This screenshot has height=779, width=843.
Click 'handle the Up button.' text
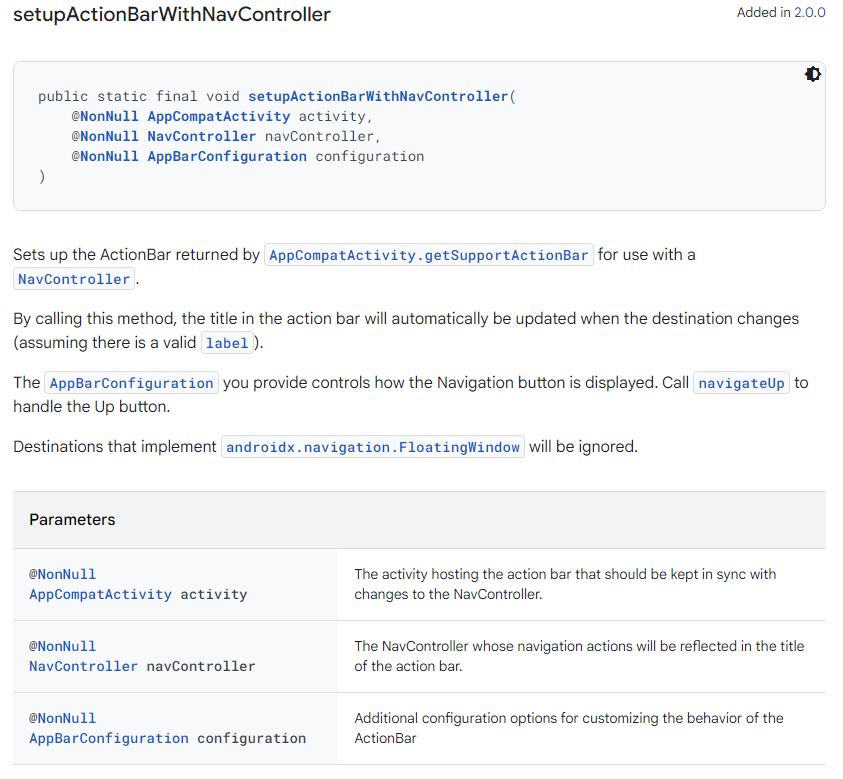(92, 406)
